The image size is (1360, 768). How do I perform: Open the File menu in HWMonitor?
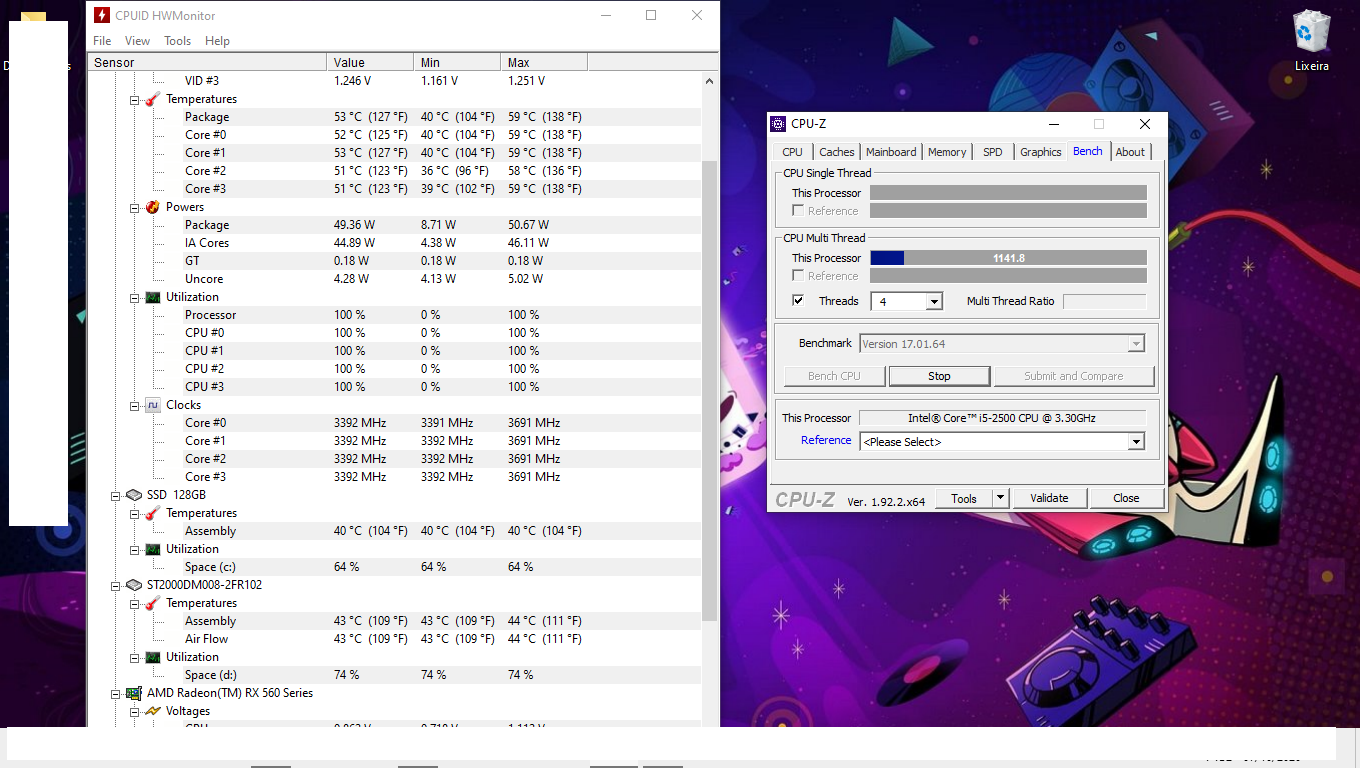tap(102, 41)
